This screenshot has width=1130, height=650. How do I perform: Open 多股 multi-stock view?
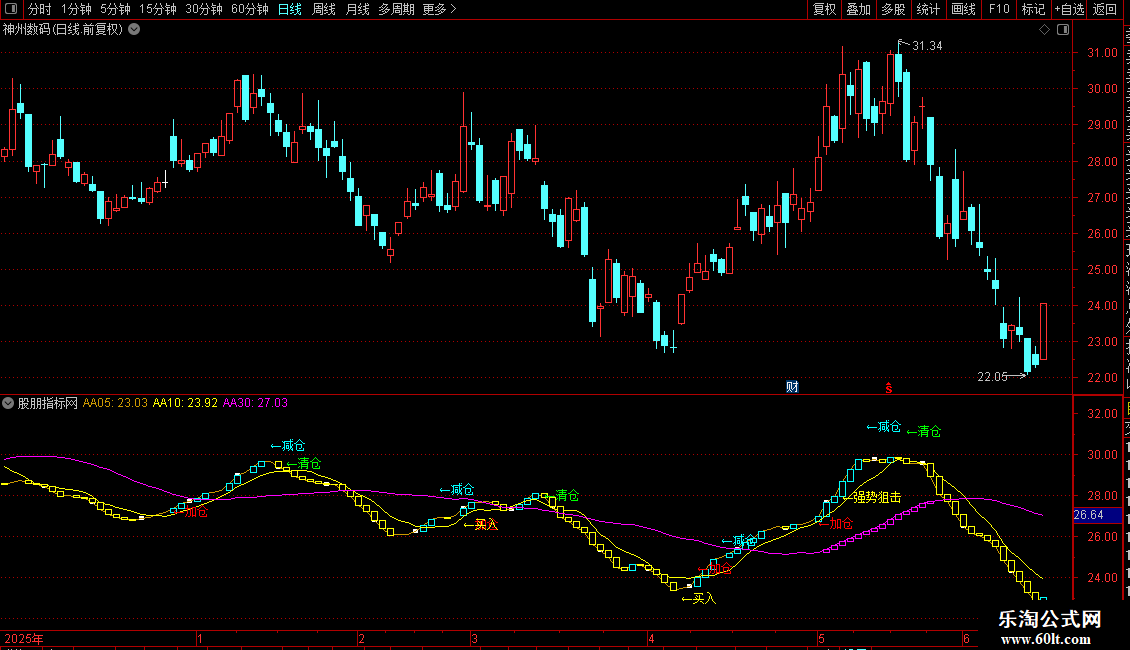(x=893, y=9)
